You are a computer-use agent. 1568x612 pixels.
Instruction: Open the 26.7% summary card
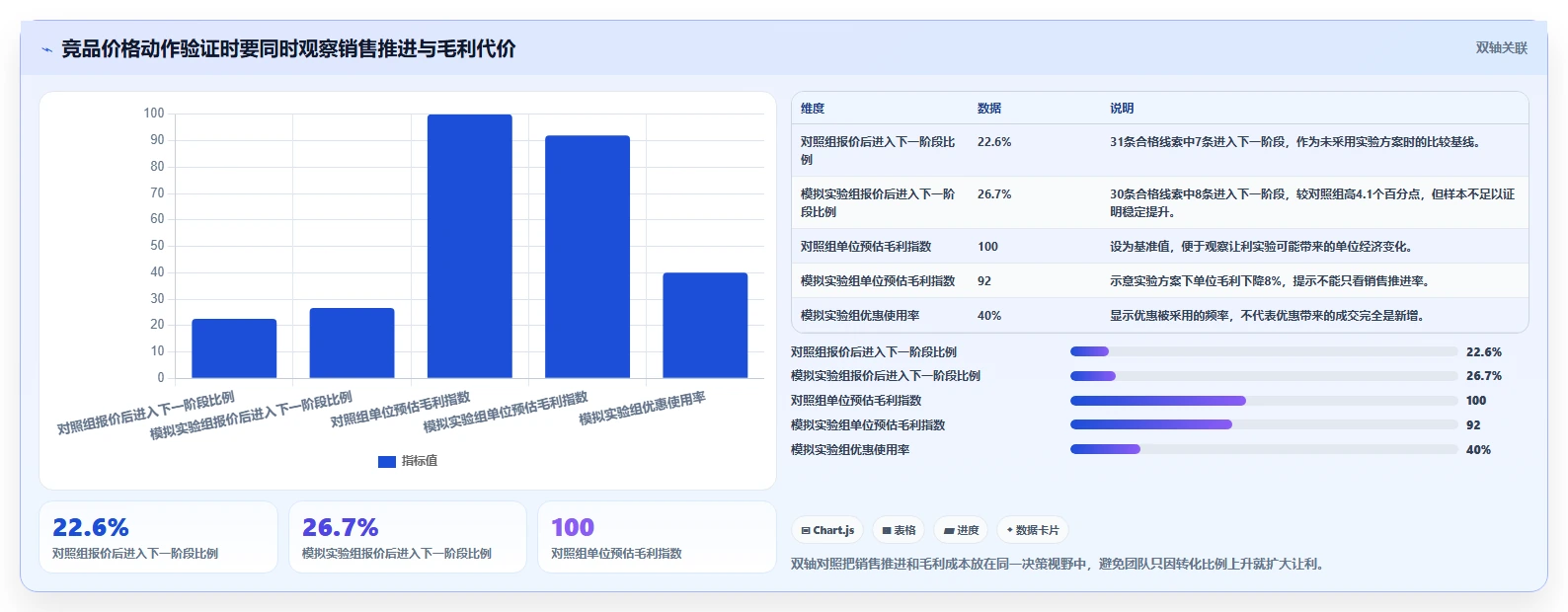point(408,537)
